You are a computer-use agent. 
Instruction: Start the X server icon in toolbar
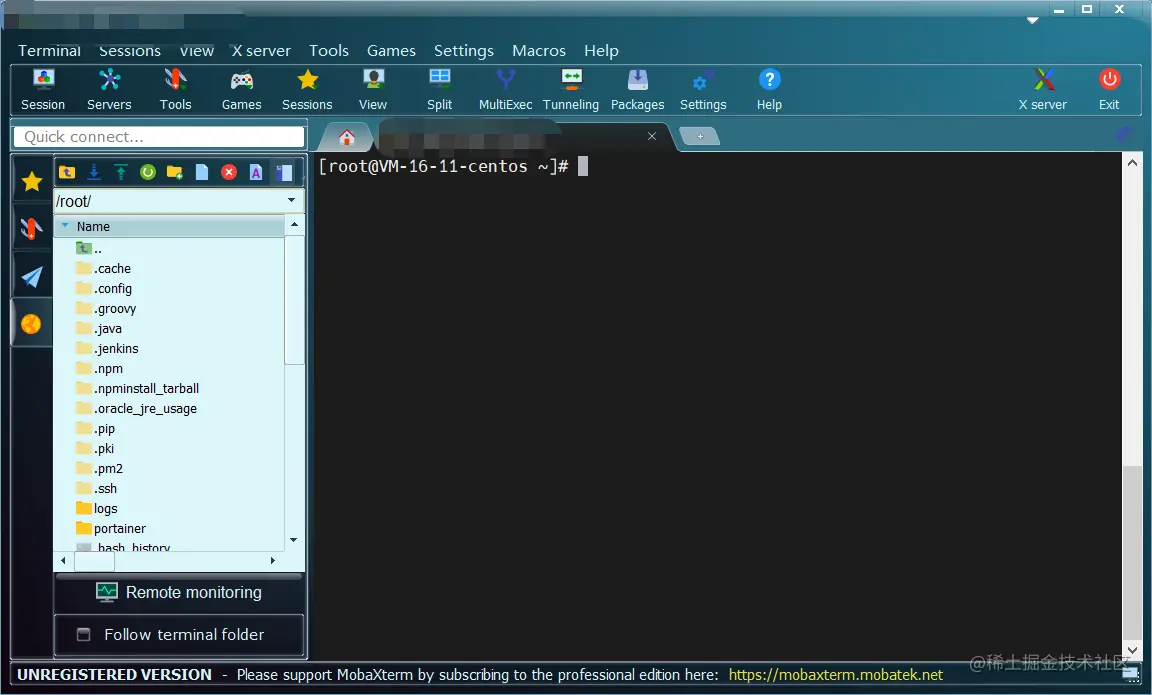point(1043,90)
